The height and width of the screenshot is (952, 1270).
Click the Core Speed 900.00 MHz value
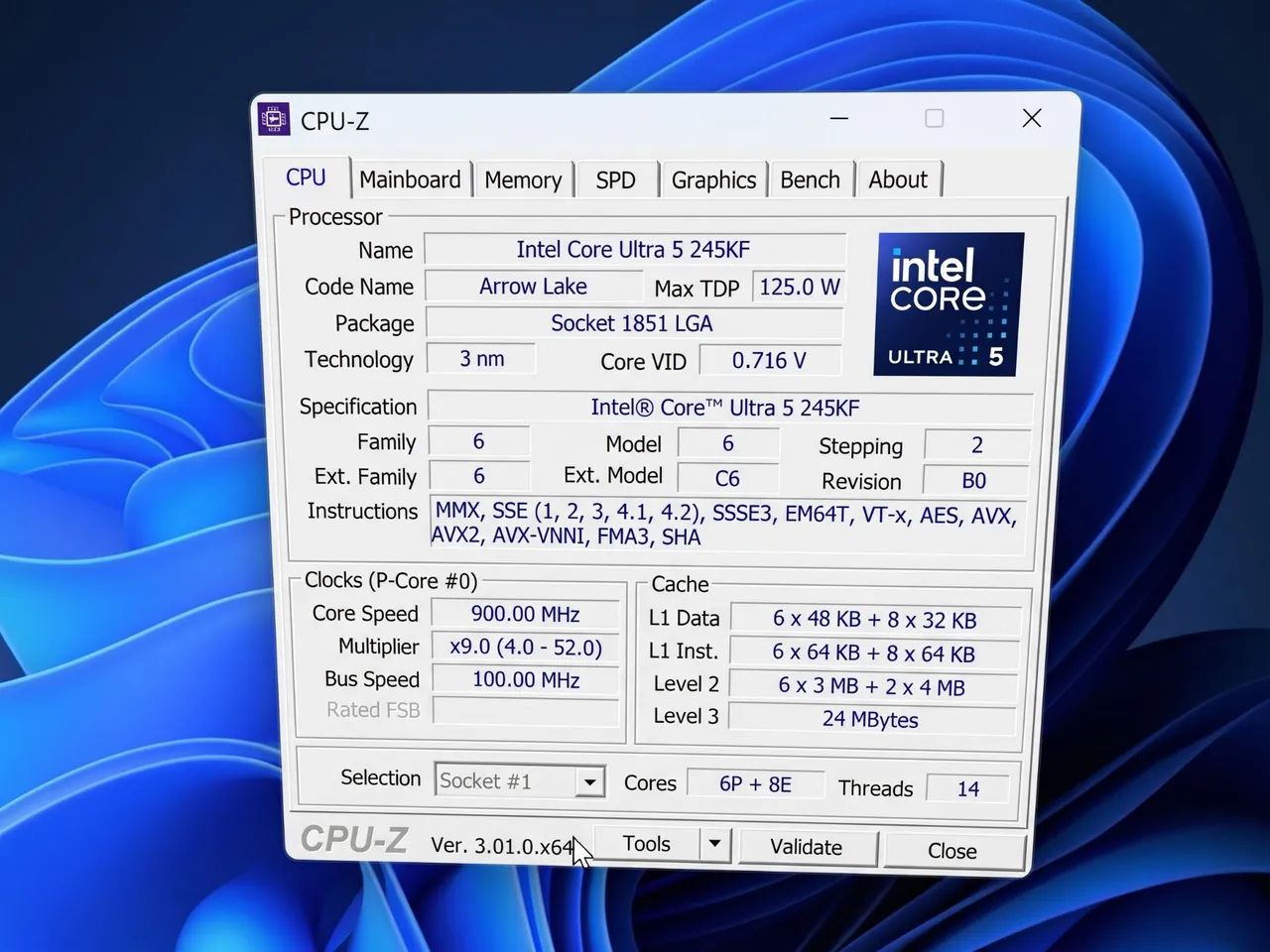(x=525, y=615)
